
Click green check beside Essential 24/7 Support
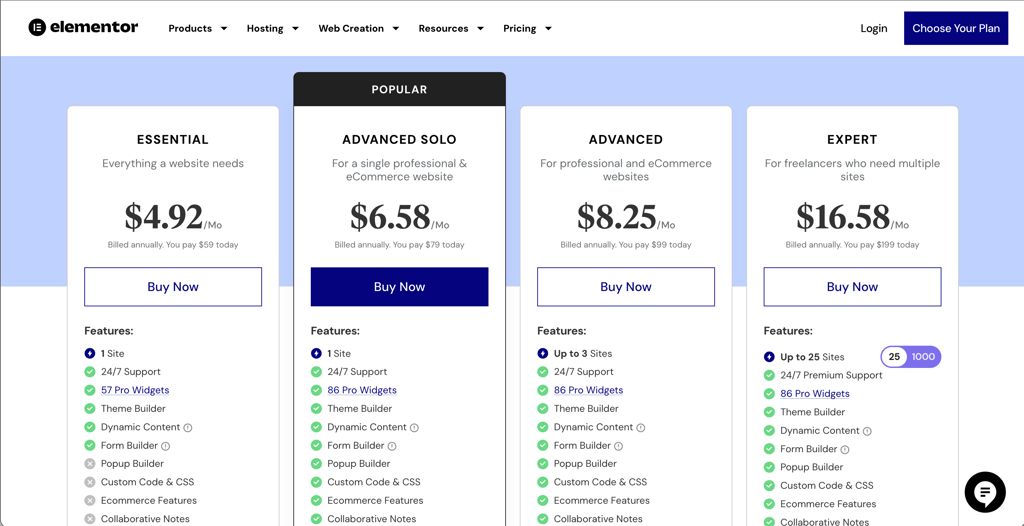point(89,372)
